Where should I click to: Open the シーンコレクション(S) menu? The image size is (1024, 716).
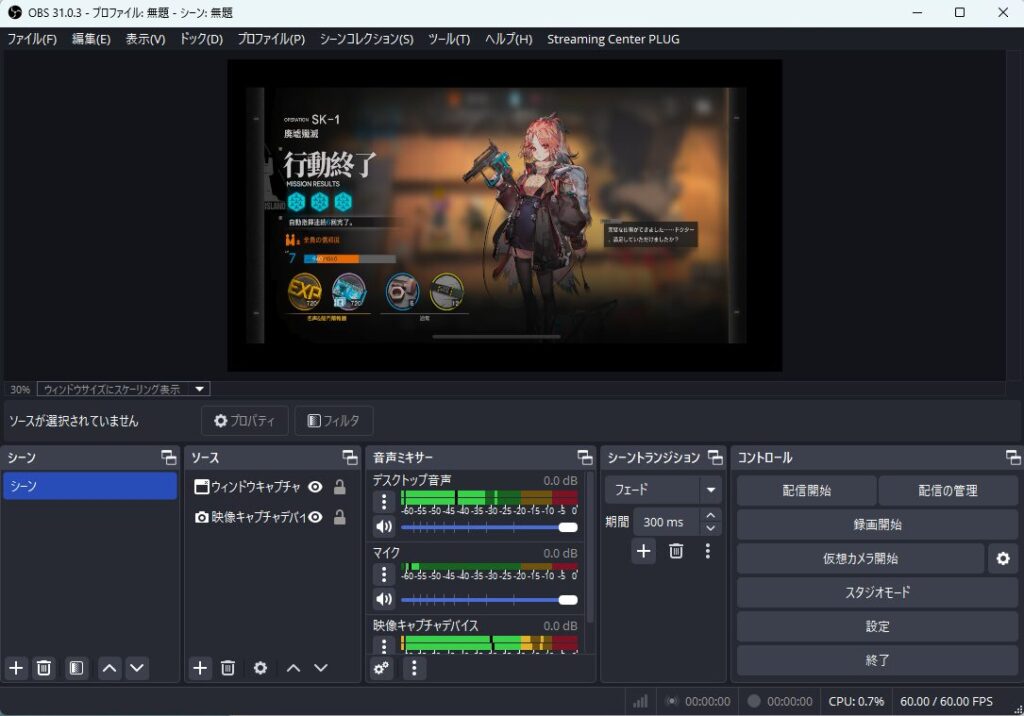click(x=366, y=39)
